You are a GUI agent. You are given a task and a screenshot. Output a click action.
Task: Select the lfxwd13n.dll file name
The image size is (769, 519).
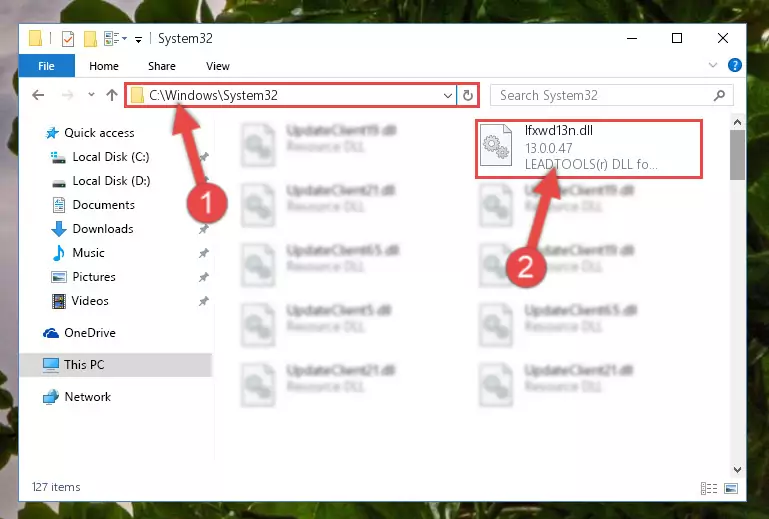point(559,130)
